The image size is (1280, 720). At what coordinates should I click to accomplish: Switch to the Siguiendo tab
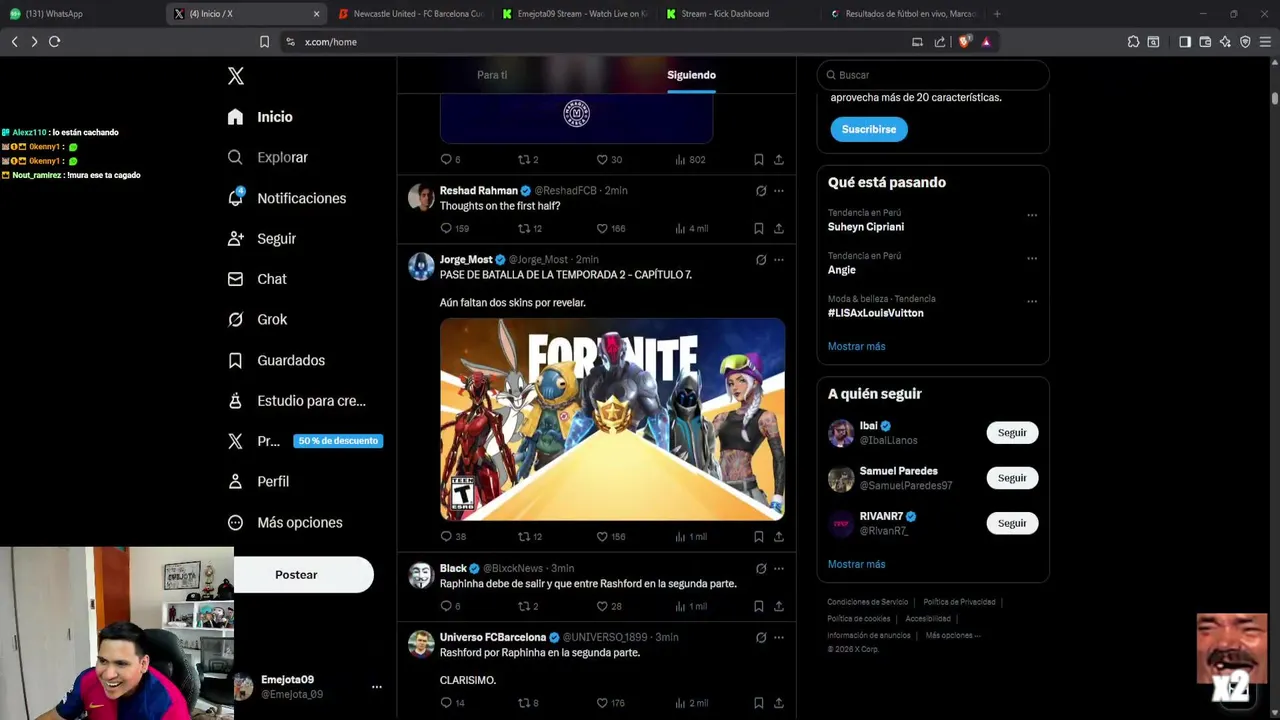tap(691, 75)
